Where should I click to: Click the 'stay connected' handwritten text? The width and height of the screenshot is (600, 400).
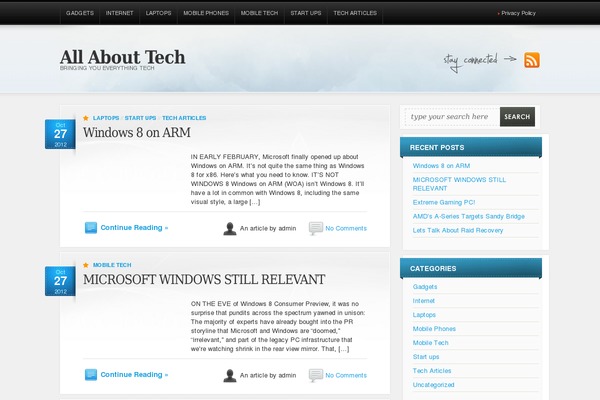click(471, 62)
